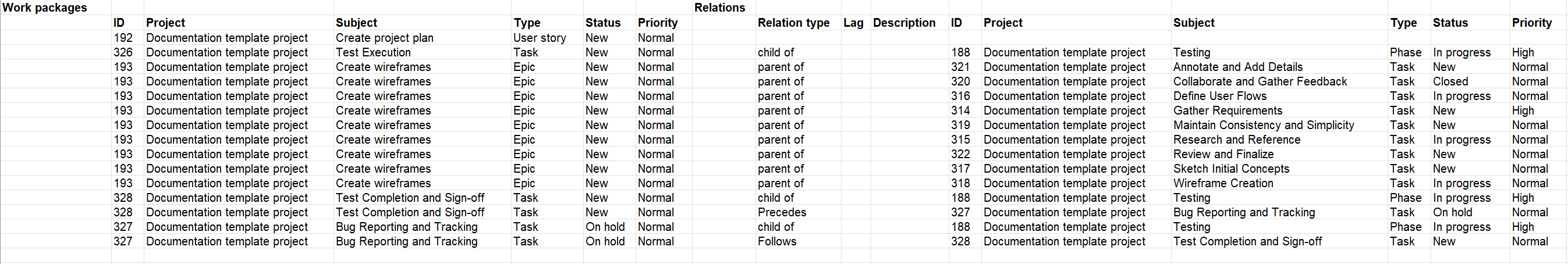Click the "Lag" column header cell
The image size is (1568, 264).
coord(853,23)
